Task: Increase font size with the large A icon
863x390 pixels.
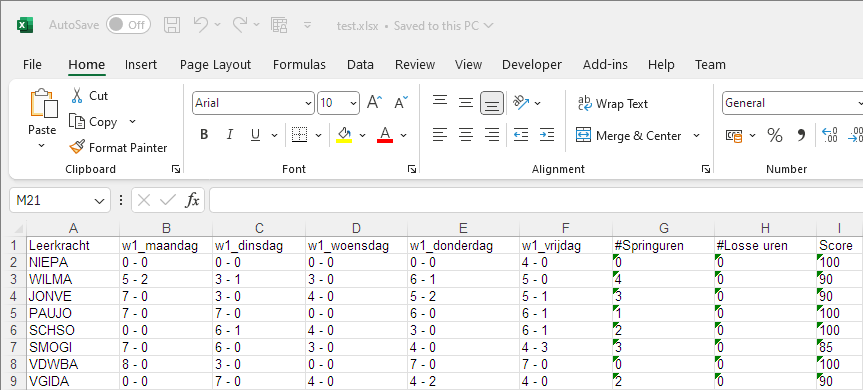Action: point(374,102)
